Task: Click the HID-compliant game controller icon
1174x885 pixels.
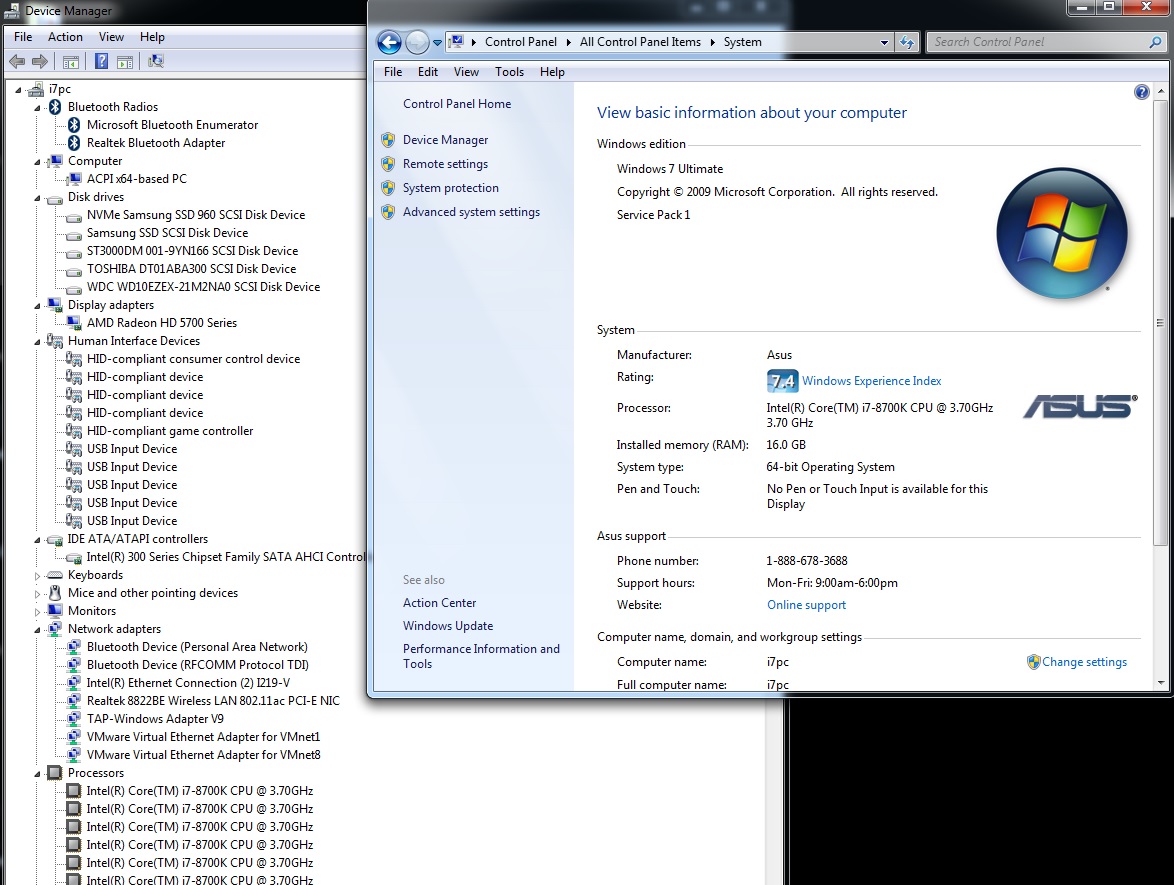Action: pos(74,431)
